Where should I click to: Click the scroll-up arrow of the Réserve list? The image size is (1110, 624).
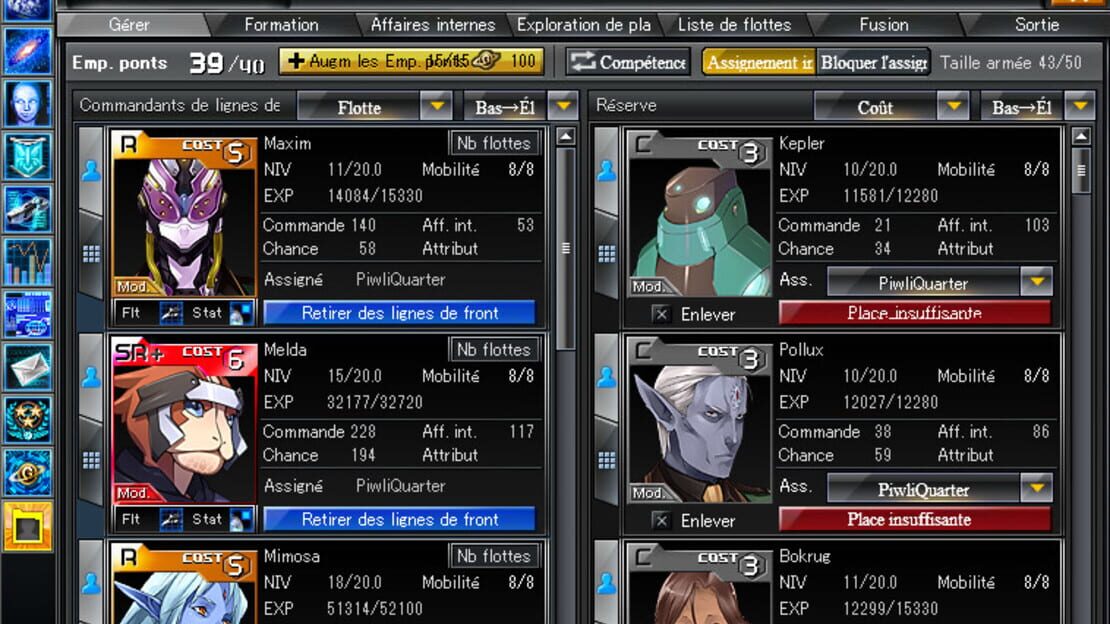coord(1081,136)
